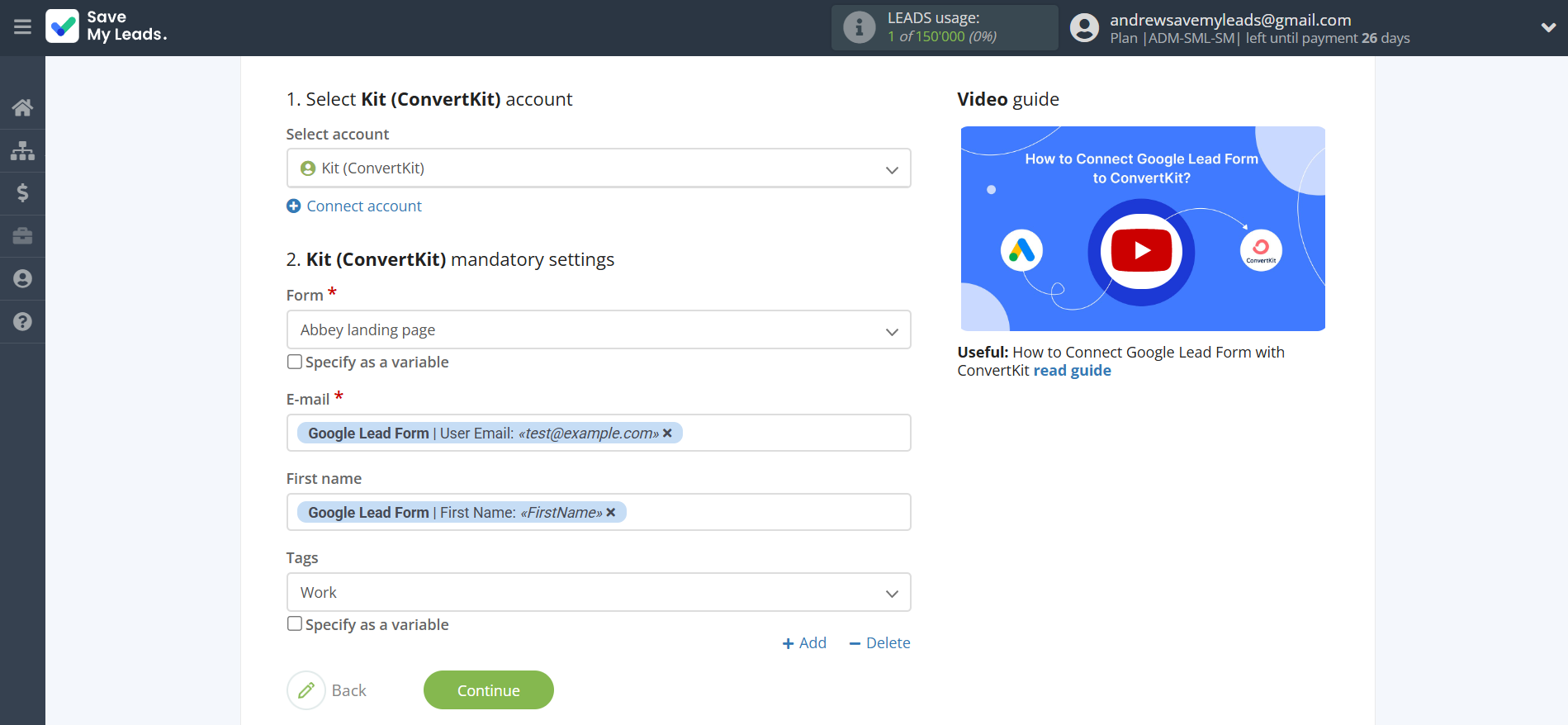Open the briefcase services icon
1568x725 pixels.
point(22,236)
